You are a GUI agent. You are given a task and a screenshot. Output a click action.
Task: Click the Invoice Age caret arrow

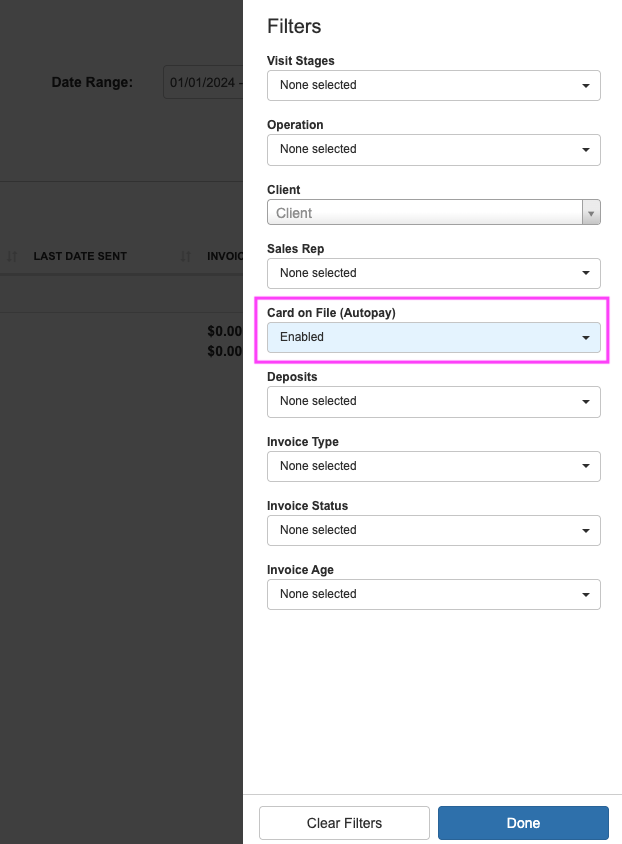click(x=586, y=595)
